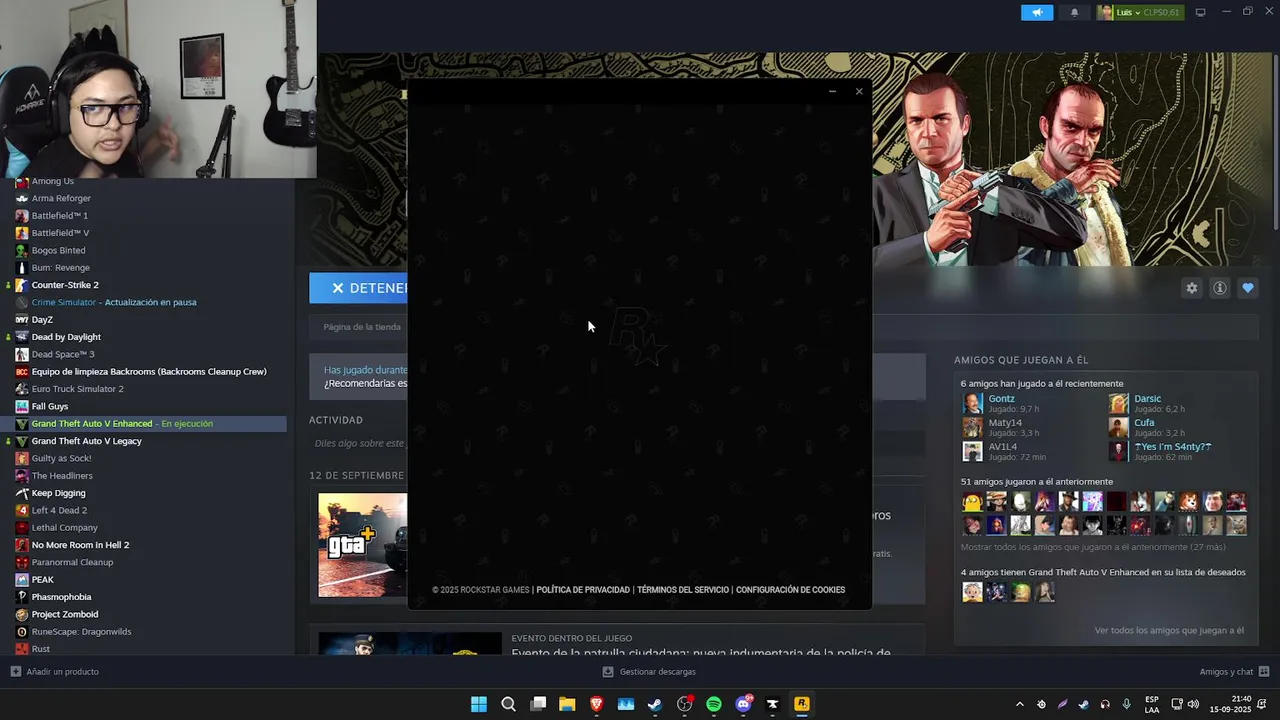Open Rockstar Games Launcher taskbar icon

(802, 704)
